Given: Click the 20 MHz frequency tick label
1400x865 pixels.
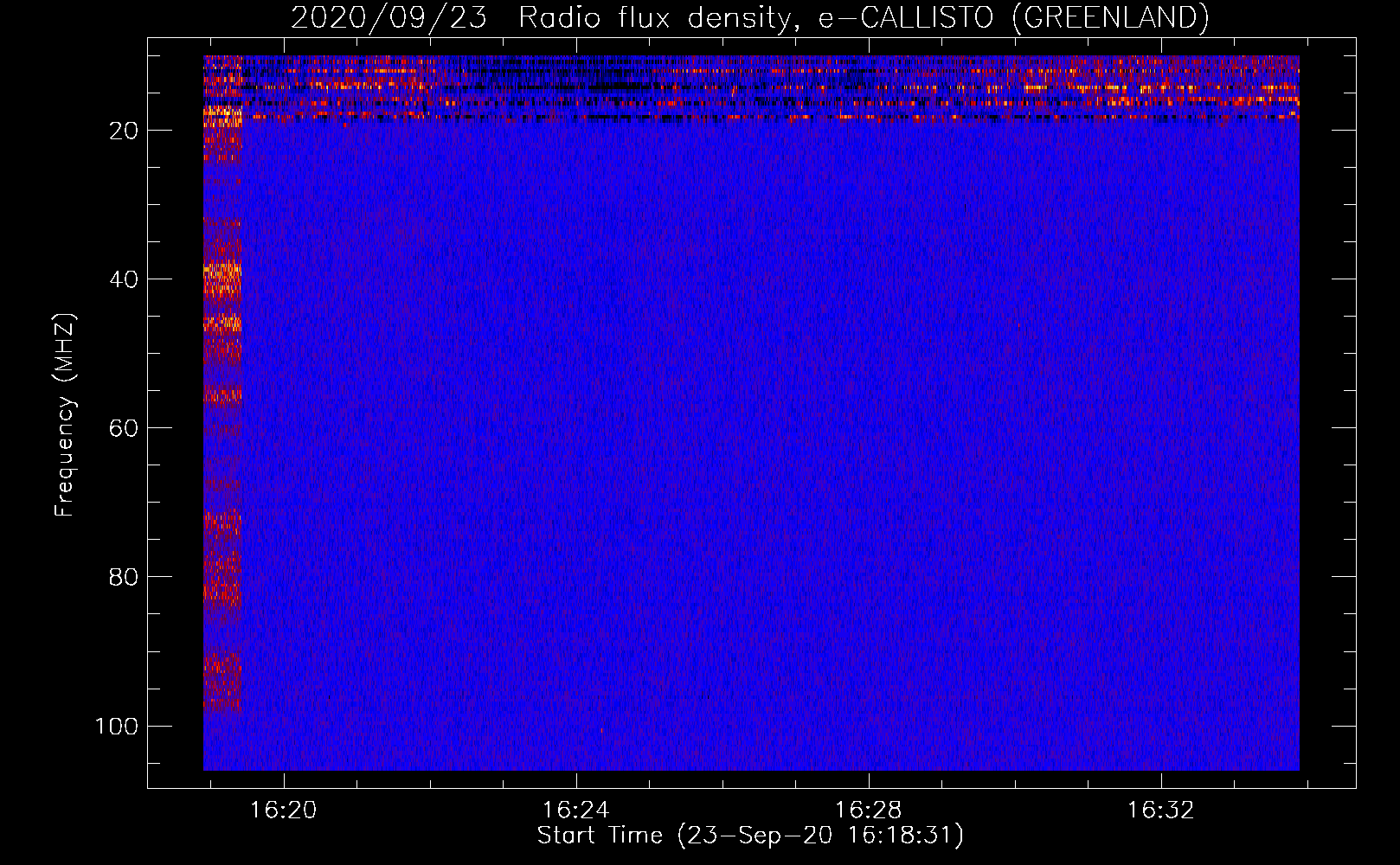Looking at the screenshot, I should click(124, 131).
